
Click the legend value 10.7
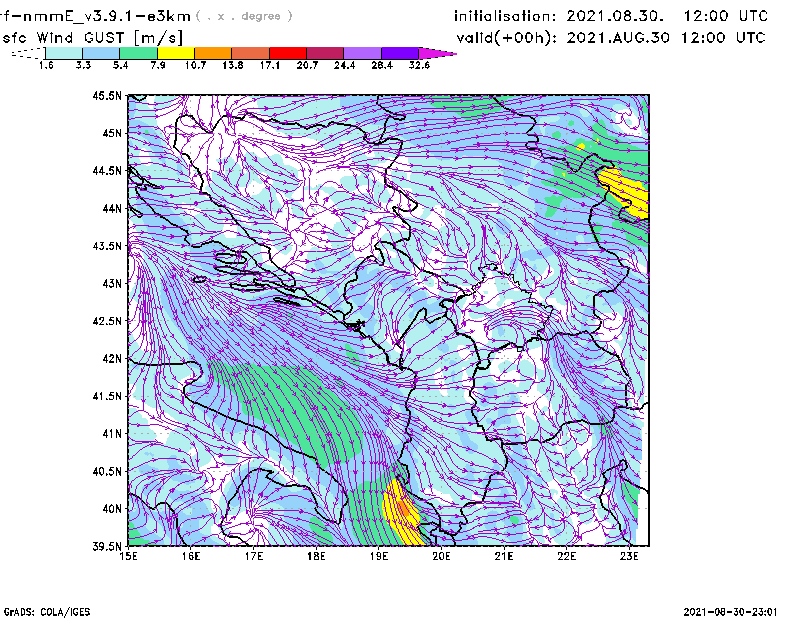(195, 65)
